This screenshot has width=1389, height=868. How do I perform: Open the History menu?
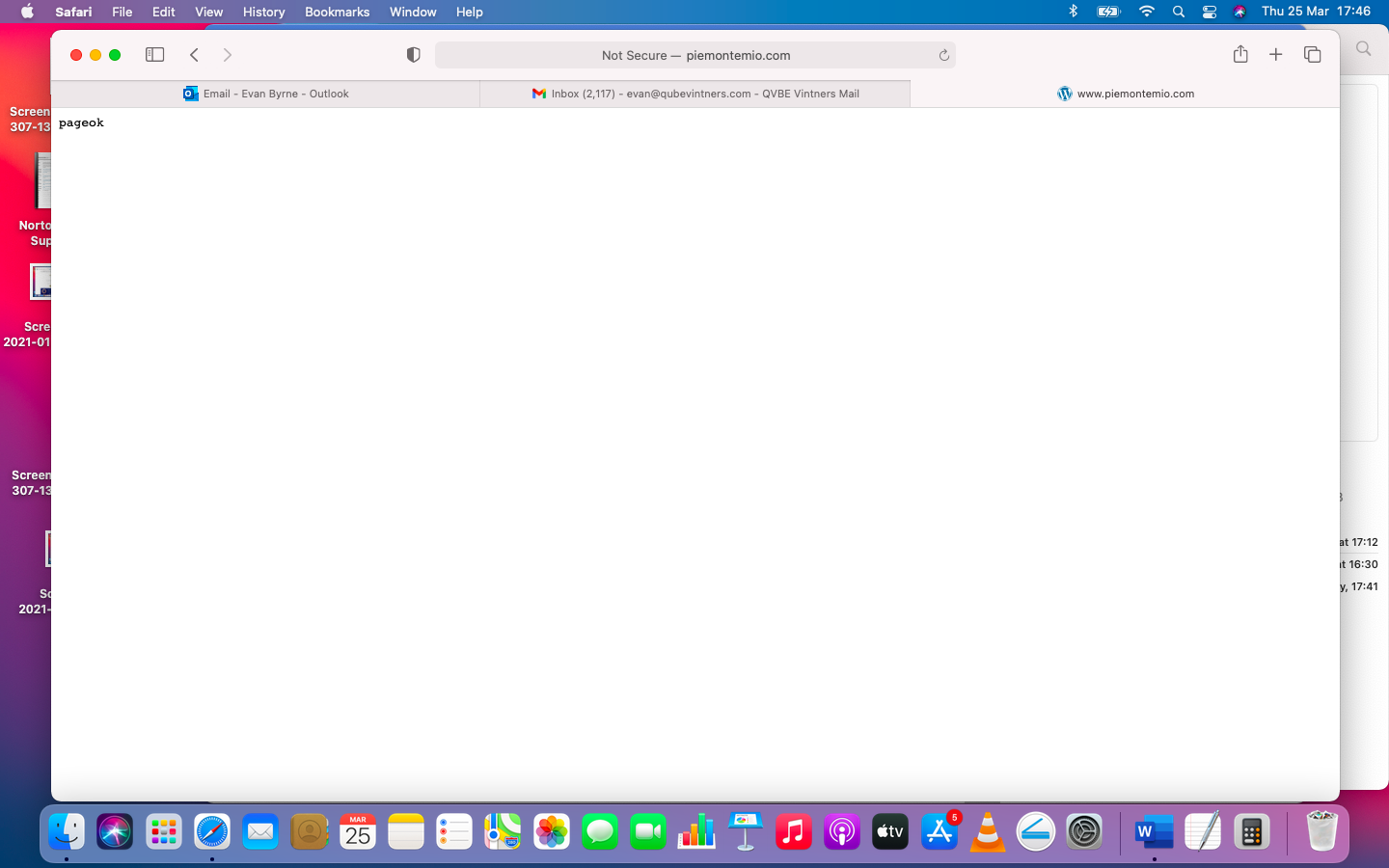[263, 12]
